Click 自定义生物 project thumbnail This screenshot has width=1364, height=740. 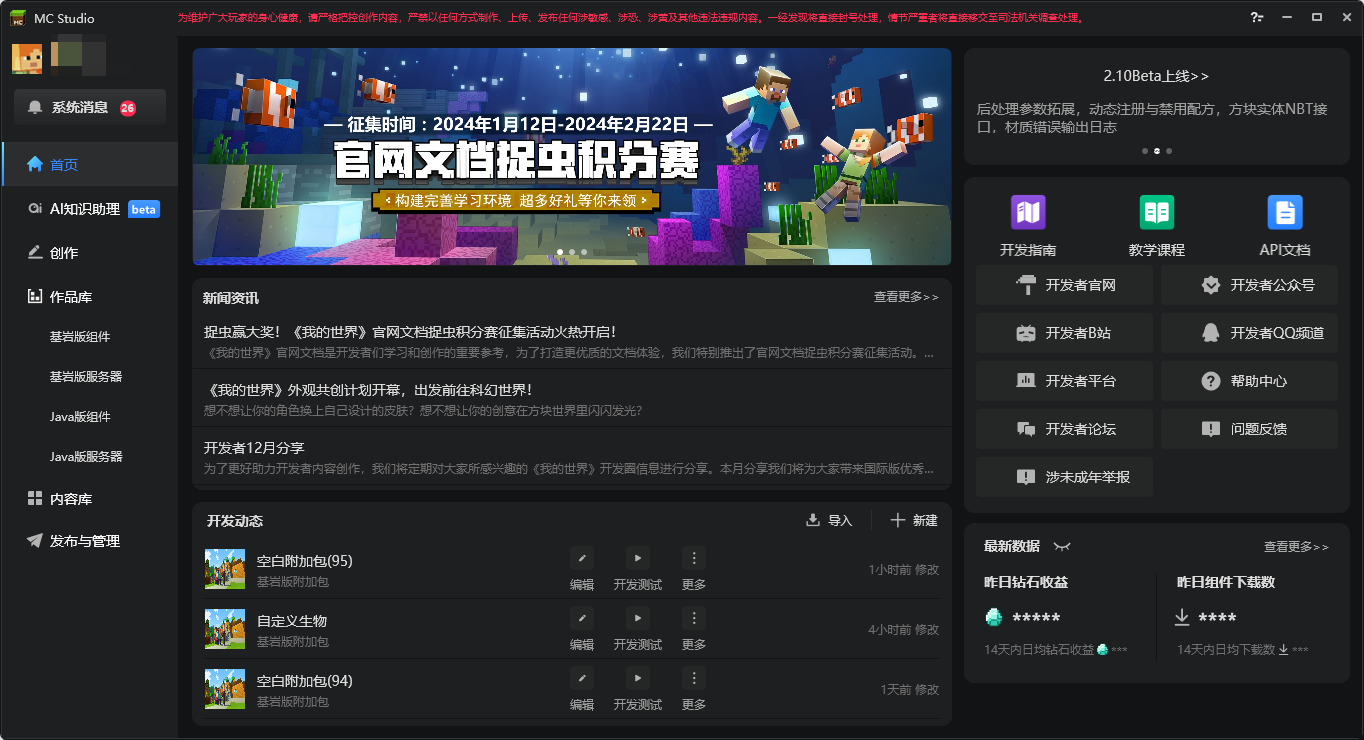click(x=225, y=629)
